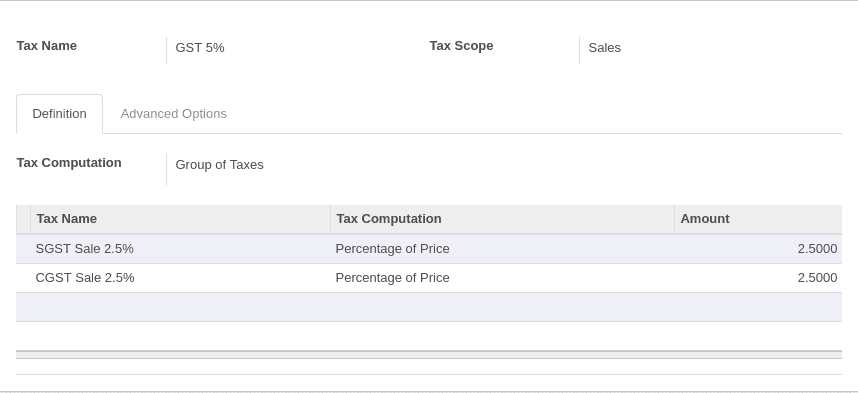Open the Advanced Options tab
Screen dimensions: 858x393
(x=173, y=114)
